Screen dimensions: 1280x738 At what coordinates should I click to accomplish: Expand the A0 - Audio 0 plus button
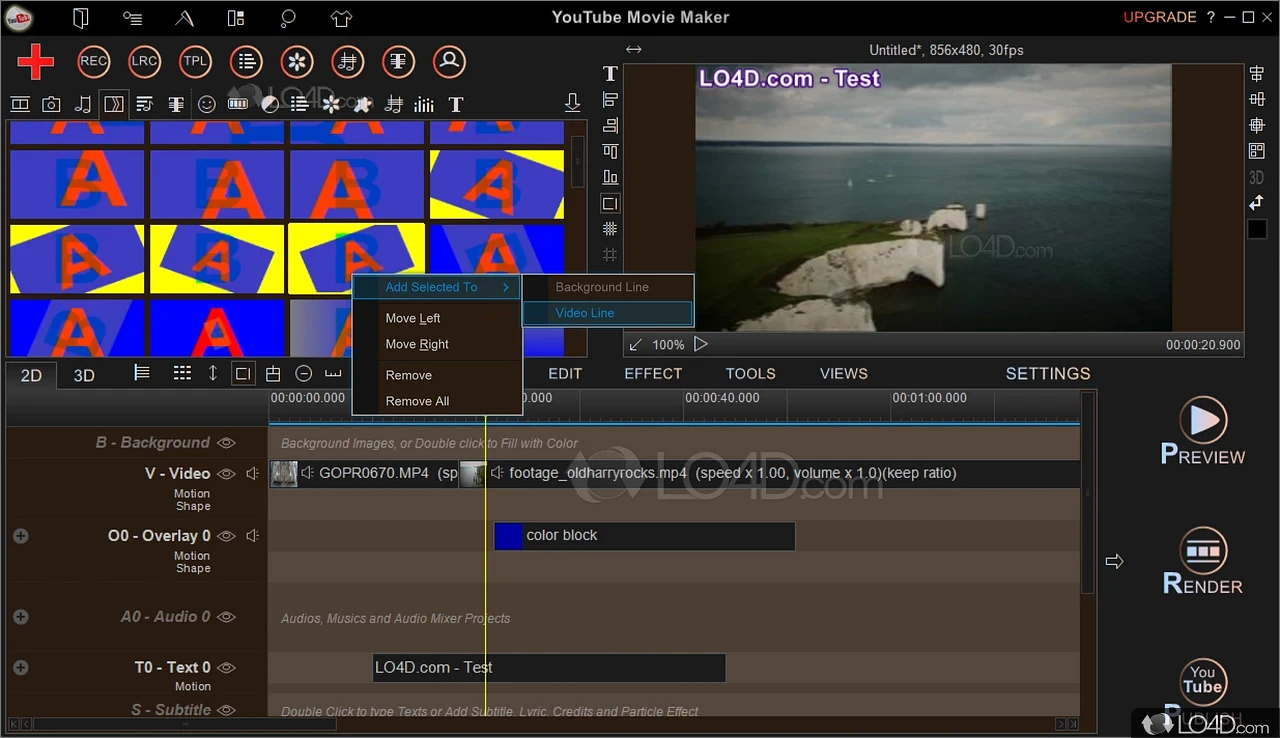(20, 617)
